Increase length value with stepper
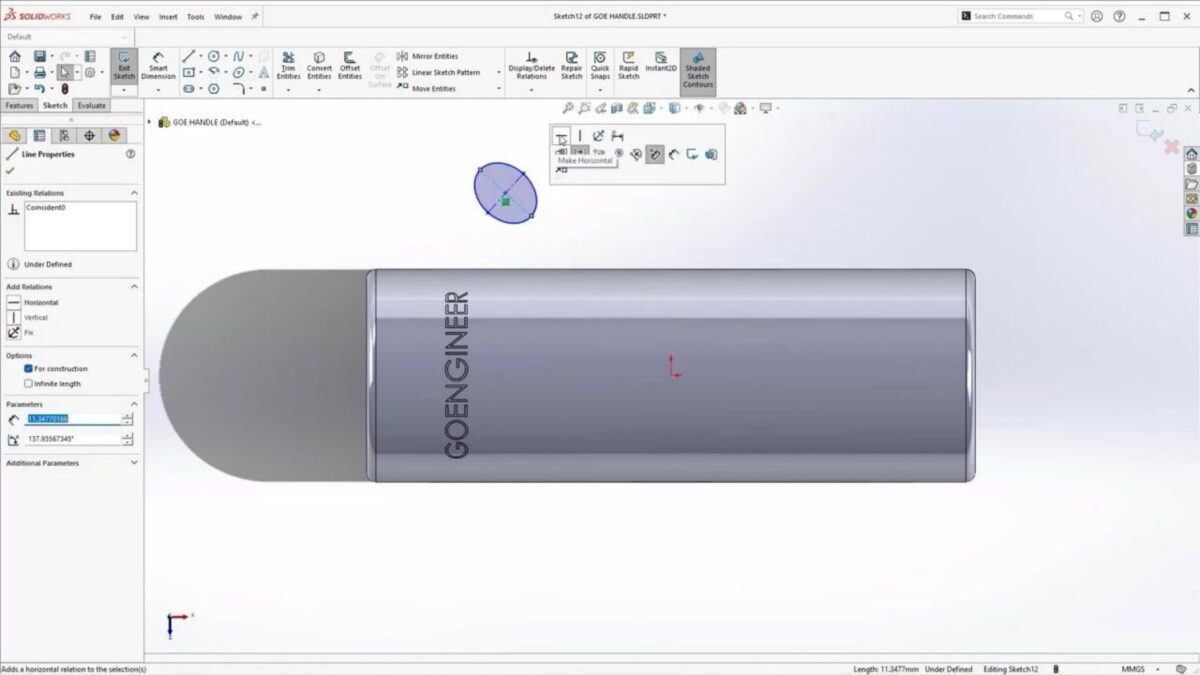Image resolution: width=1200 pixels, height=675 pixels. [x=127, y=416]
